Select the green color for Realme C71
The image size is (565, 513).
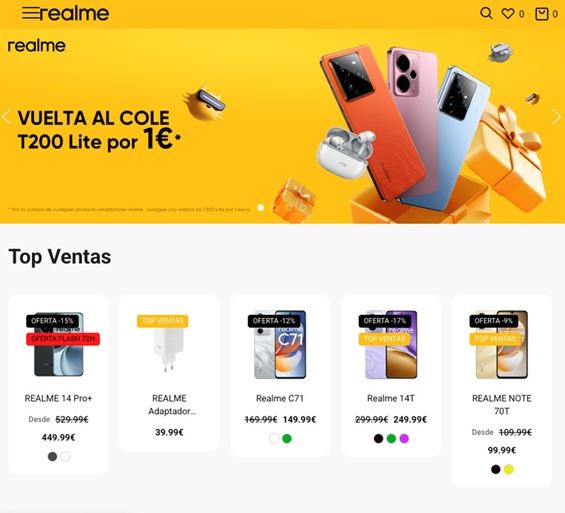[x=287, y=438]
